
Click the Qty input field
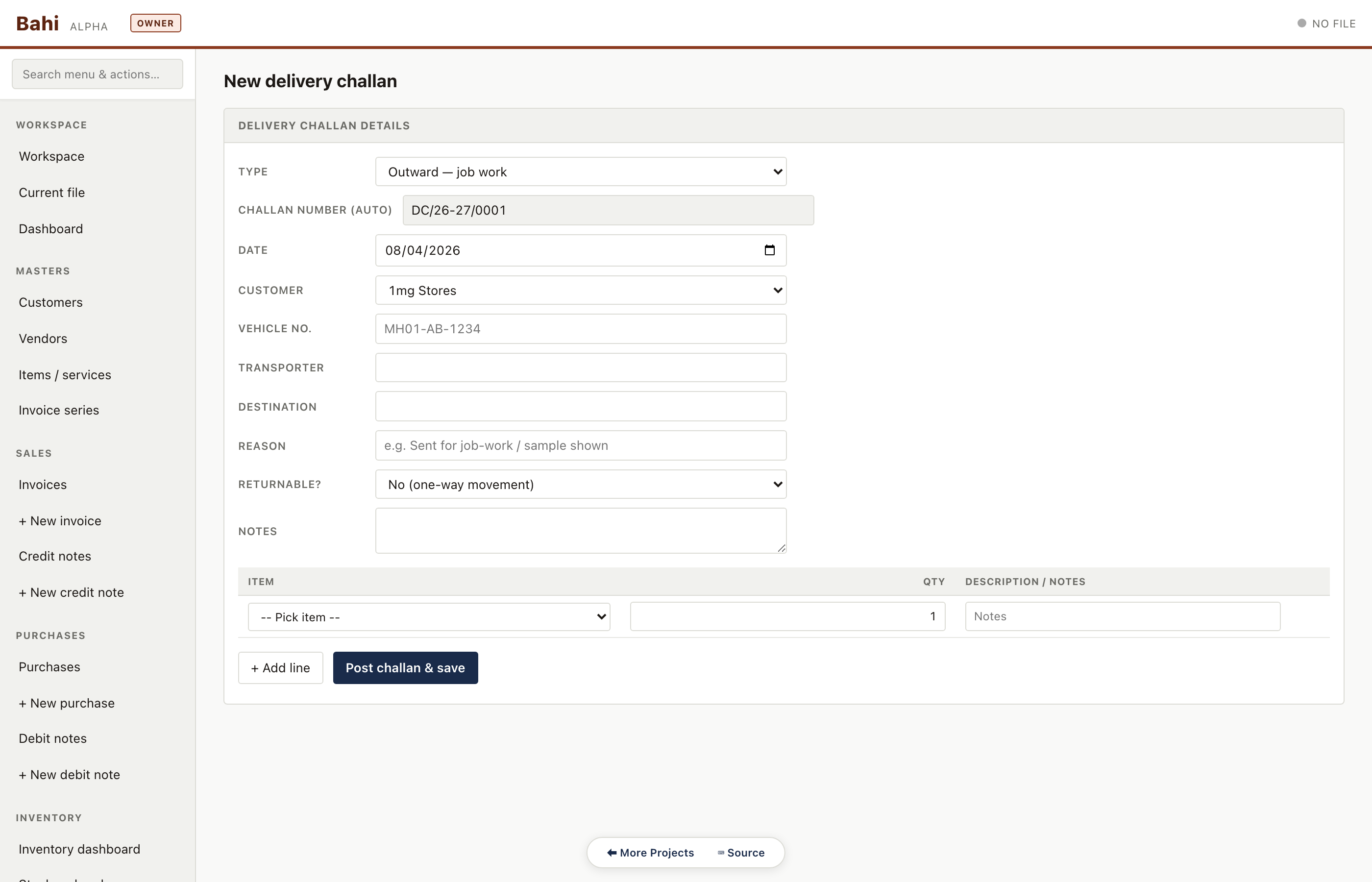point(787,616)
